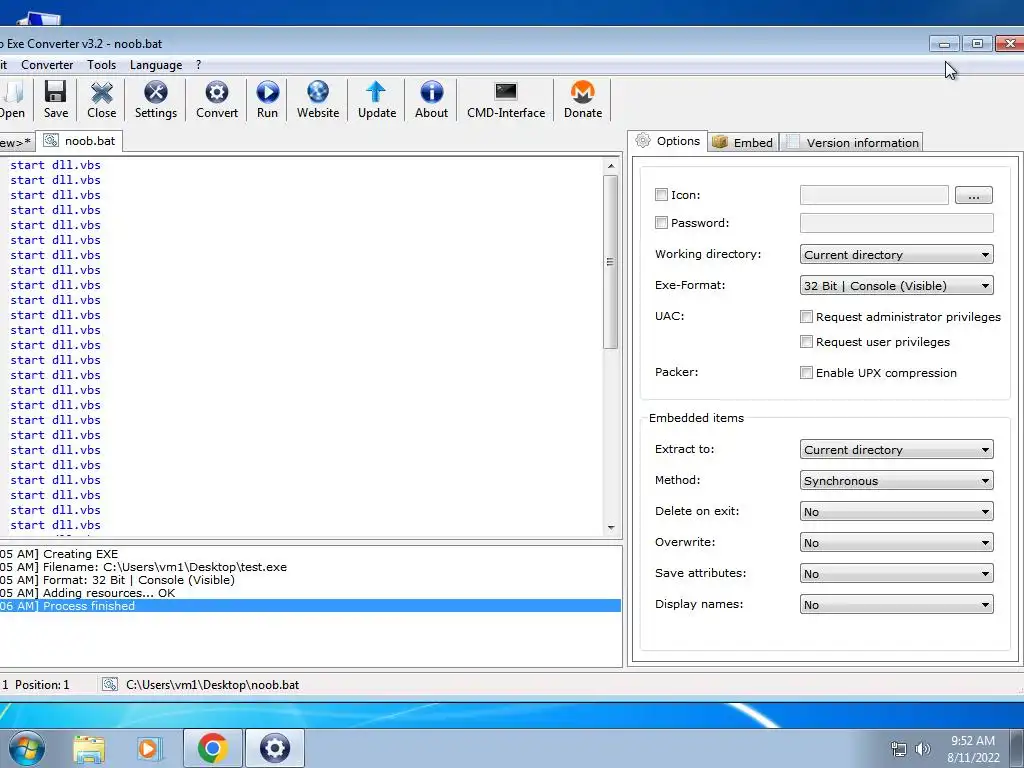1024x768 pixels.
Task: Open the ? help menu
Action: [199, 65]
